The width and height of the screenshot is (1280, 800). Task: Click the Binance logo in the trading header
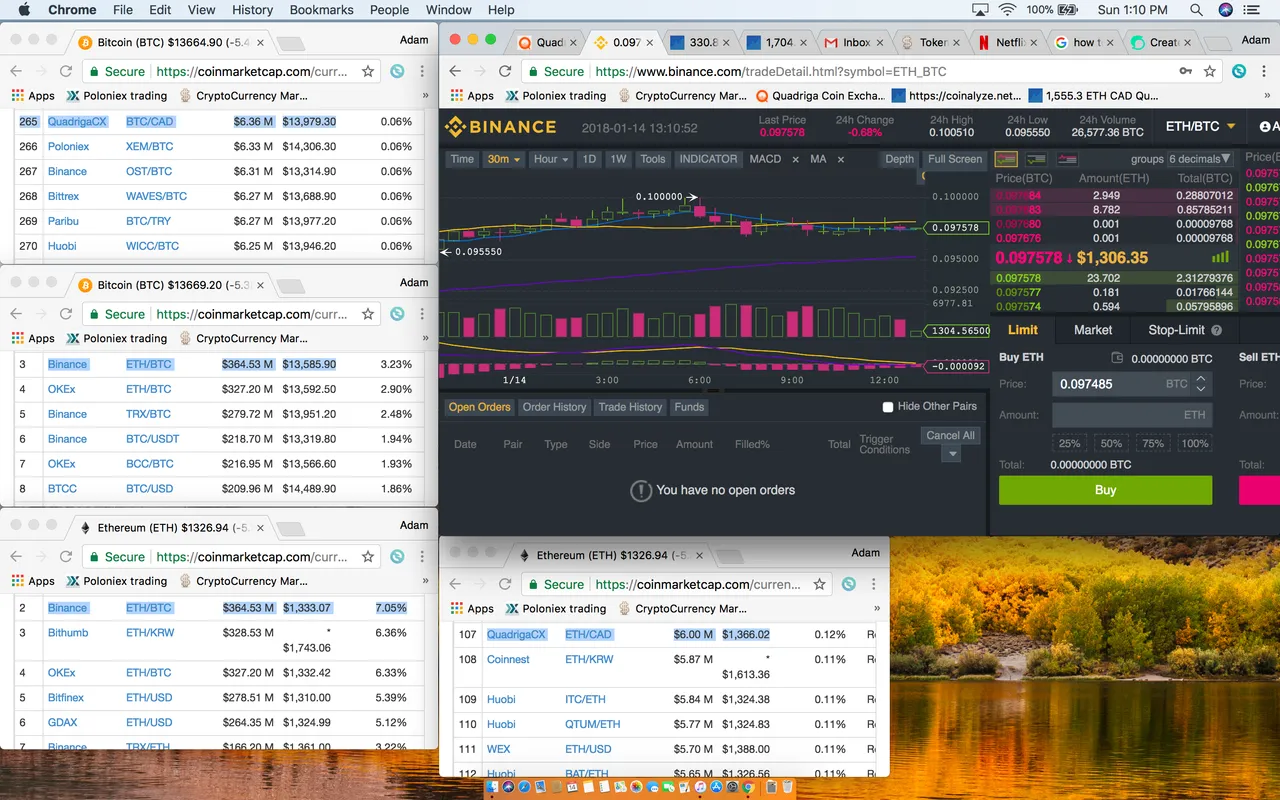coord(500,127)
